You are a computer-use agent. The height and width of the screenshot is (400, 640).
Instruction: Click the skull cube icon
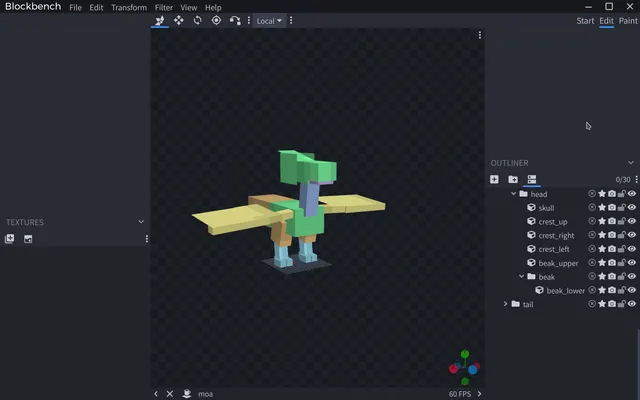coord(531,207)
